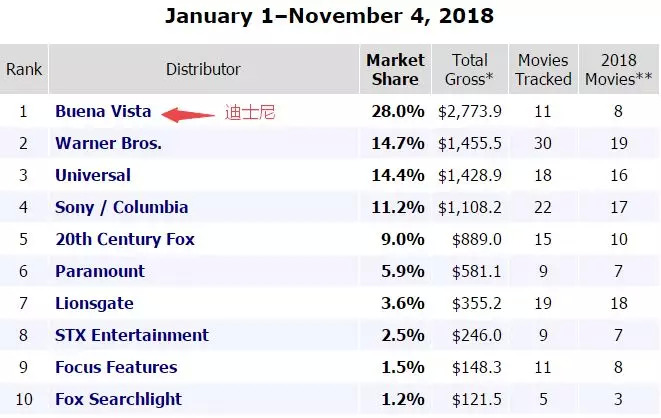Sort by the Market Share header

pos(395,69)
